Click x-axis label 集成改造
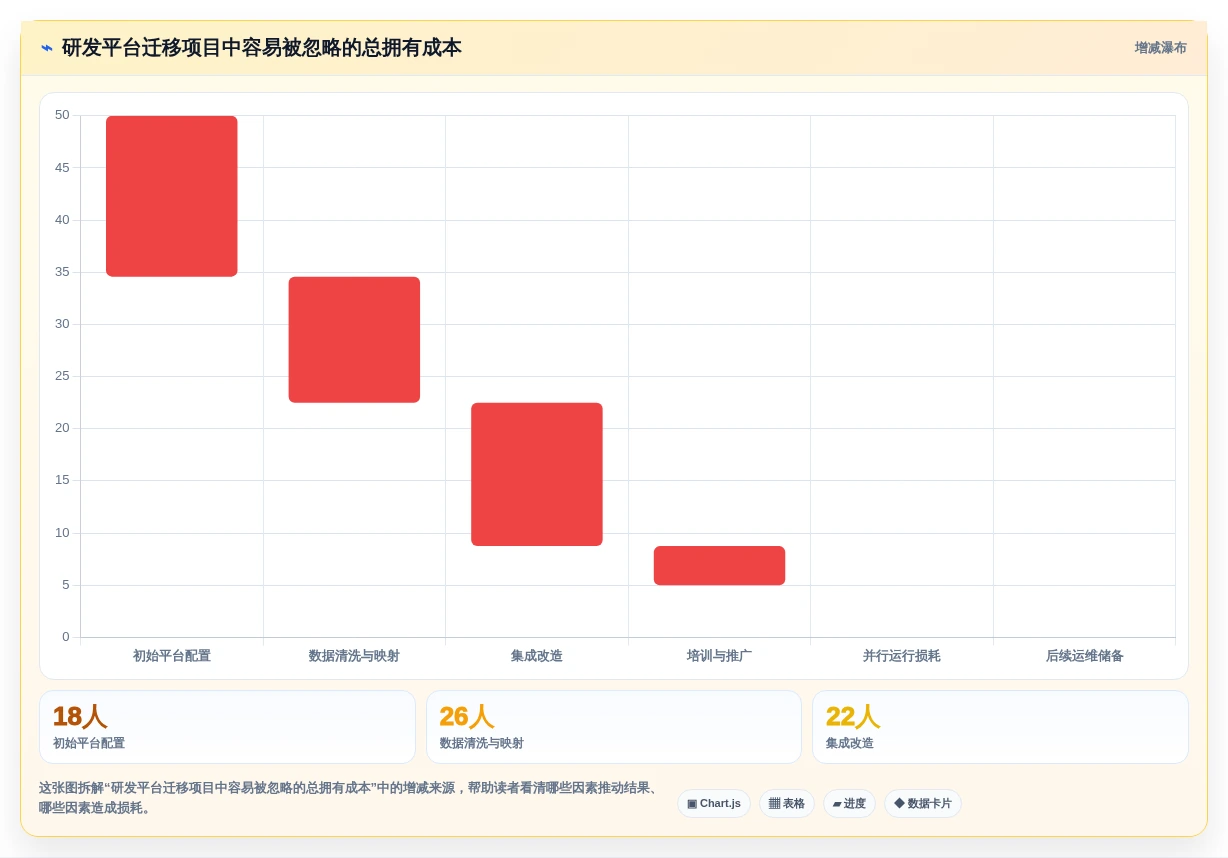The height and width of the screenshot is (858, 1228). (537, 656)
